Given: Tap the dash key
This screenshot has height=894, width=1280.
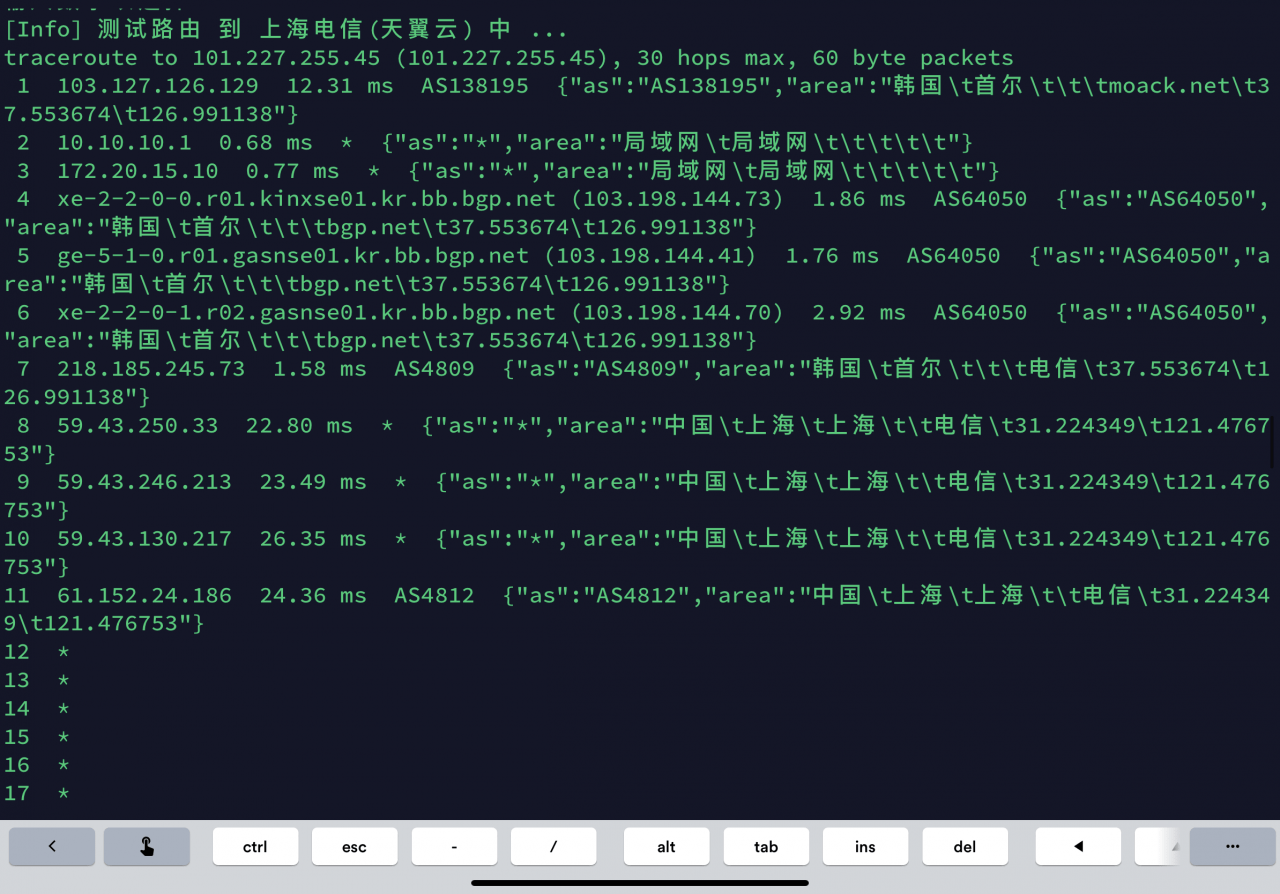Looking at the screenshot, I should point(454,846).
